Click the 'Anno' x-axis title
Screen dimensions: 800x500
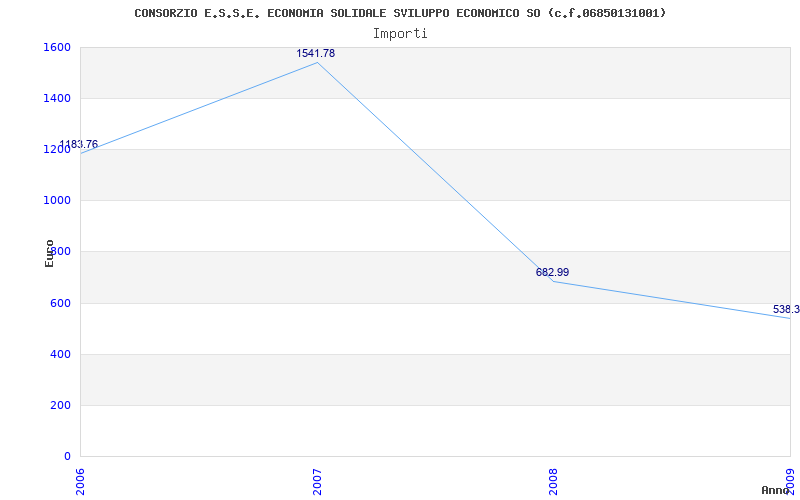point(775,490)
